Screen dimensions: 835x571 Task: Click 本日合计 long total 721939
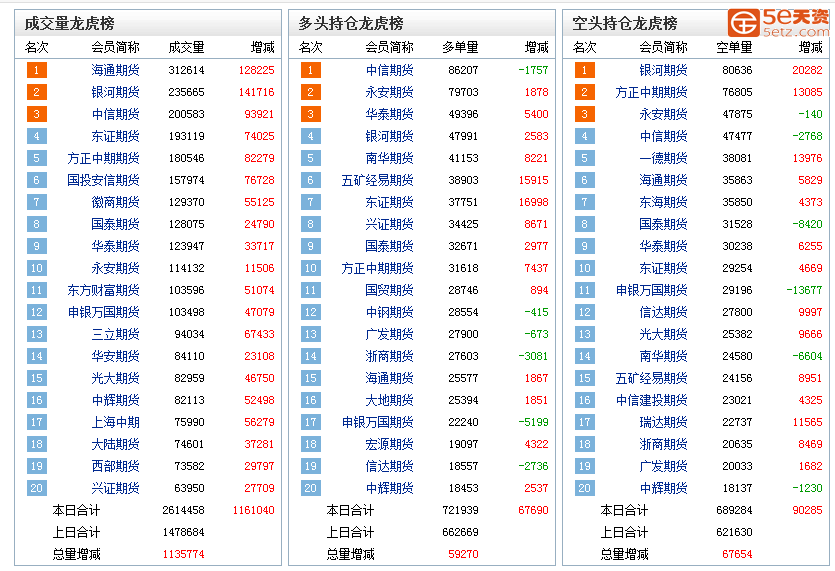click(x=460, y=510)
